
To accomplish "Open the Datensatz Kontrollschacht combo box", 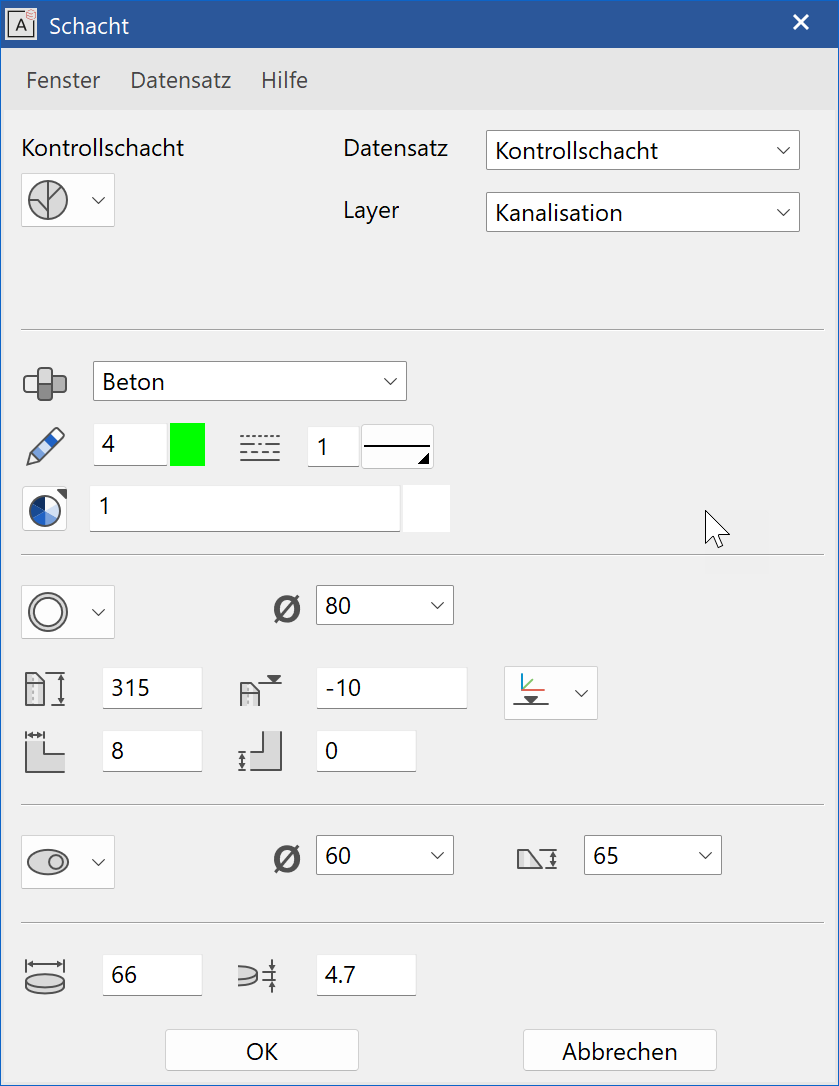I will (643, 150).
